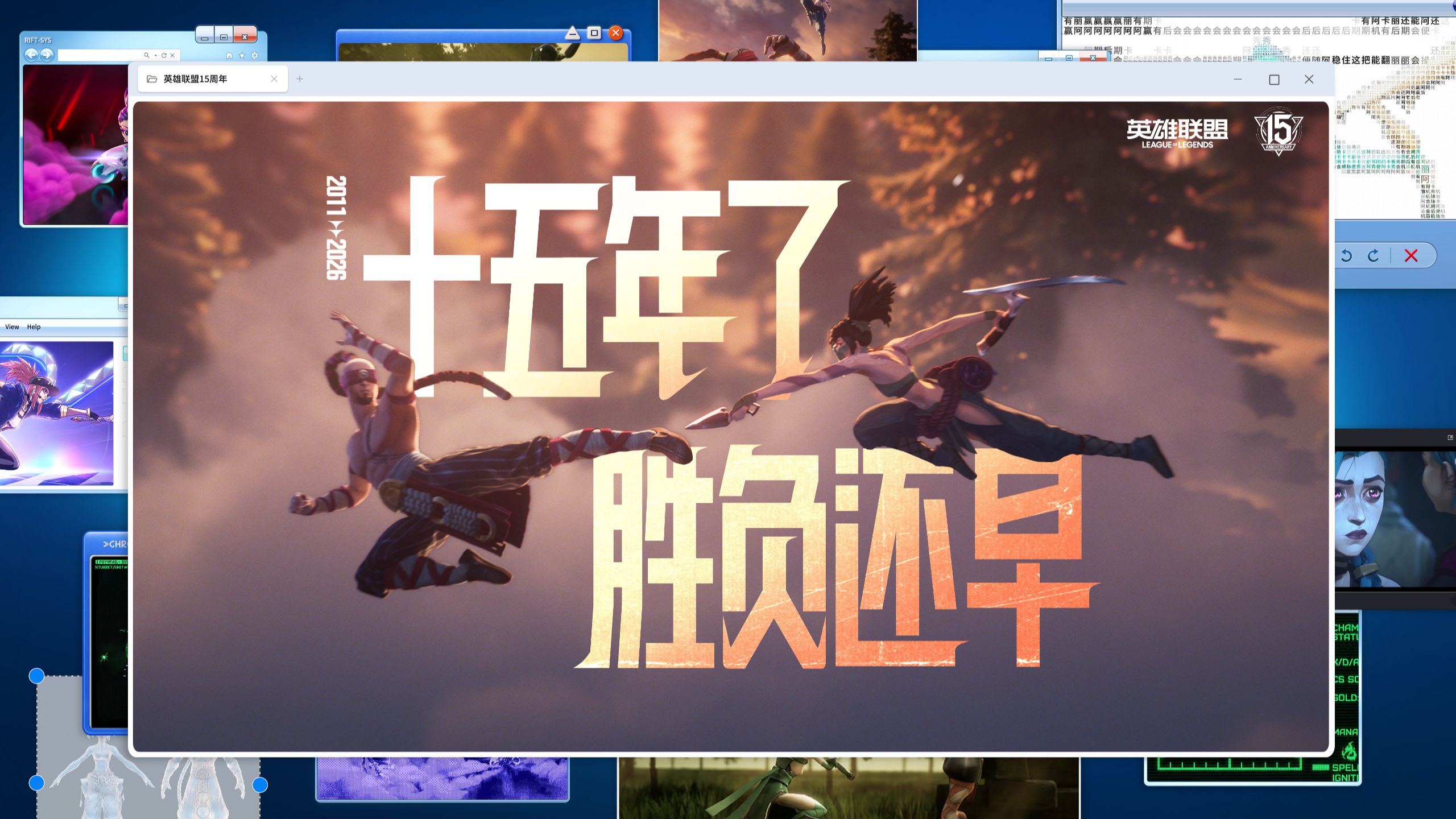This screenshot has width=1456, height=819.
Task: Open the Help menu
Action: 34,327
